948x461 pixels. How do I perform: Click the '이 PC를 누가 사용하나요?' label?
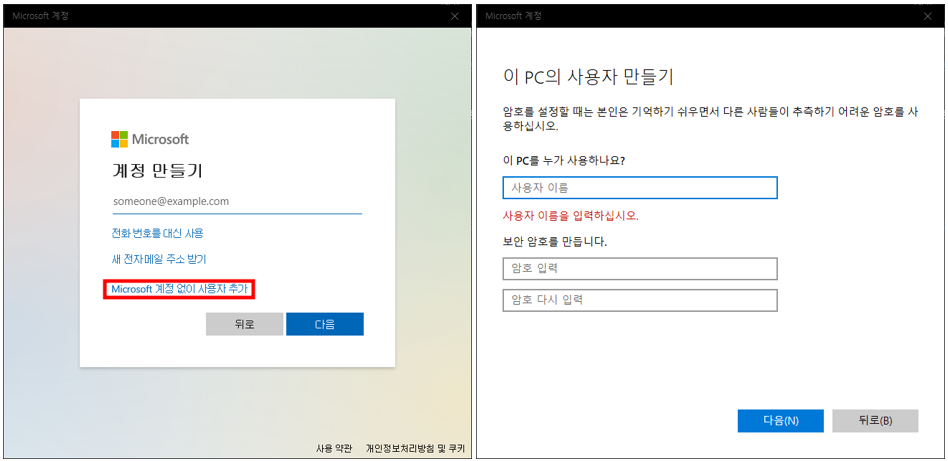coord(563,162)
